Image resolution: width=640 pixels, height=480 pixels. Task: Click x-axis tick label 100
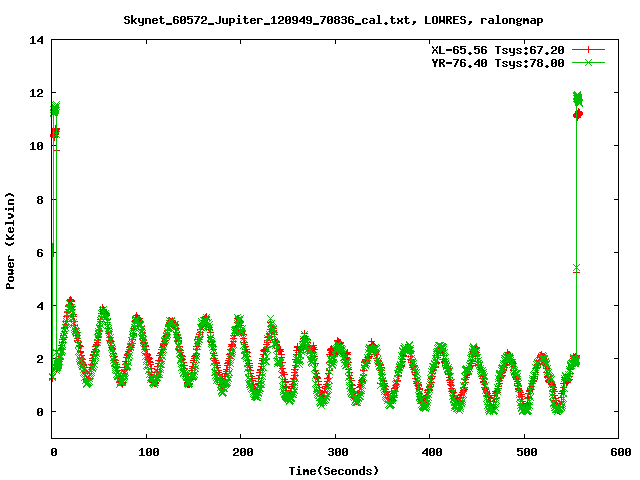tap(147, 452)
